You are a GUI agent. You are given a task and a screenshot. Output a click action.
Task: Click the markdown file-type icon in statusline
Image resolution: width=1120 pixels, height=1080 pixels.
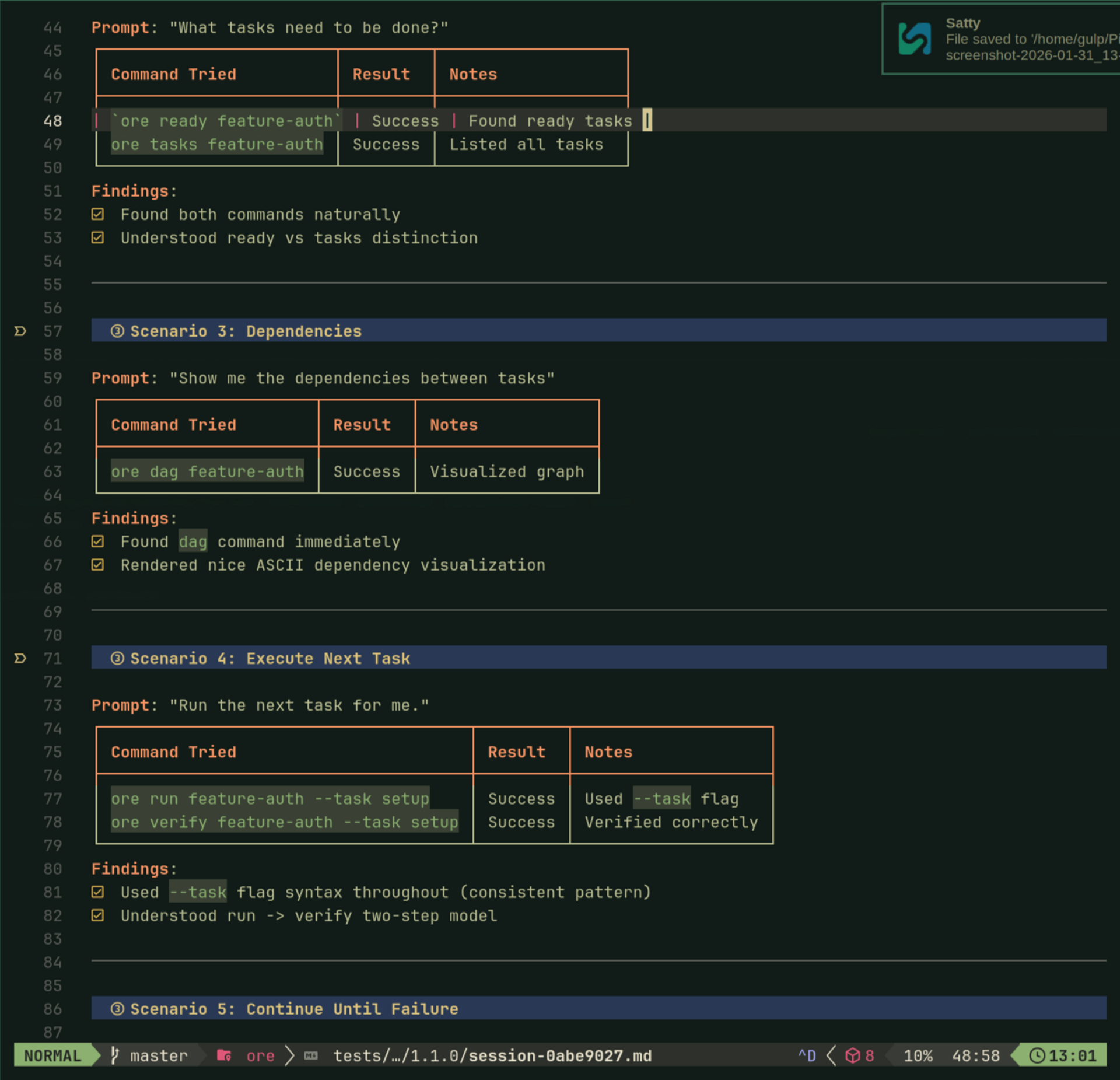click(311, 1055)
